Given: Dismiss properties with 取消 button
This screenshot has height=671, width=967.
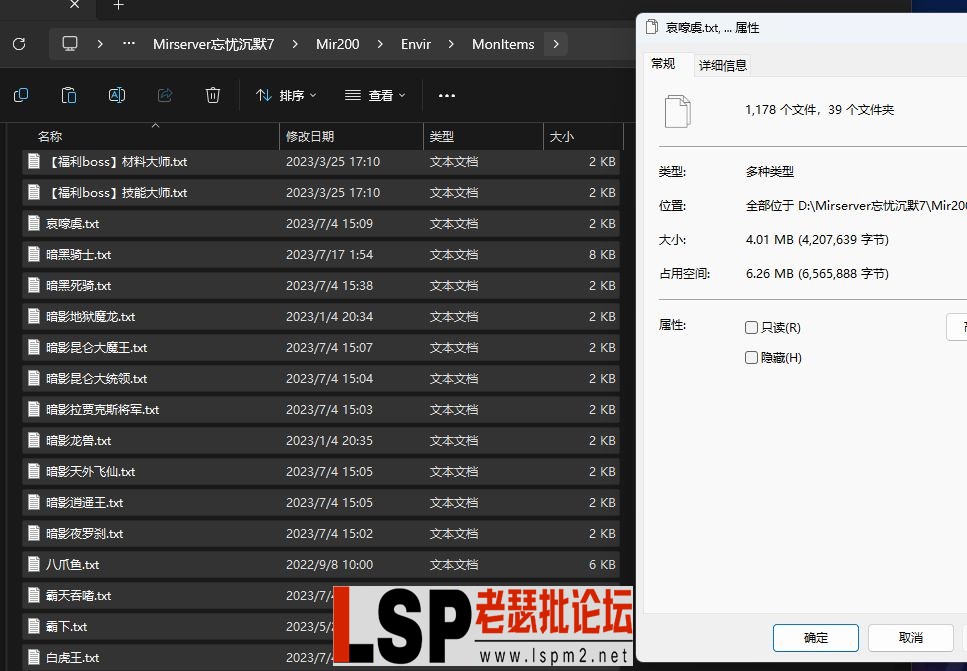Looking at the screenshot, I should click(911, 638).
